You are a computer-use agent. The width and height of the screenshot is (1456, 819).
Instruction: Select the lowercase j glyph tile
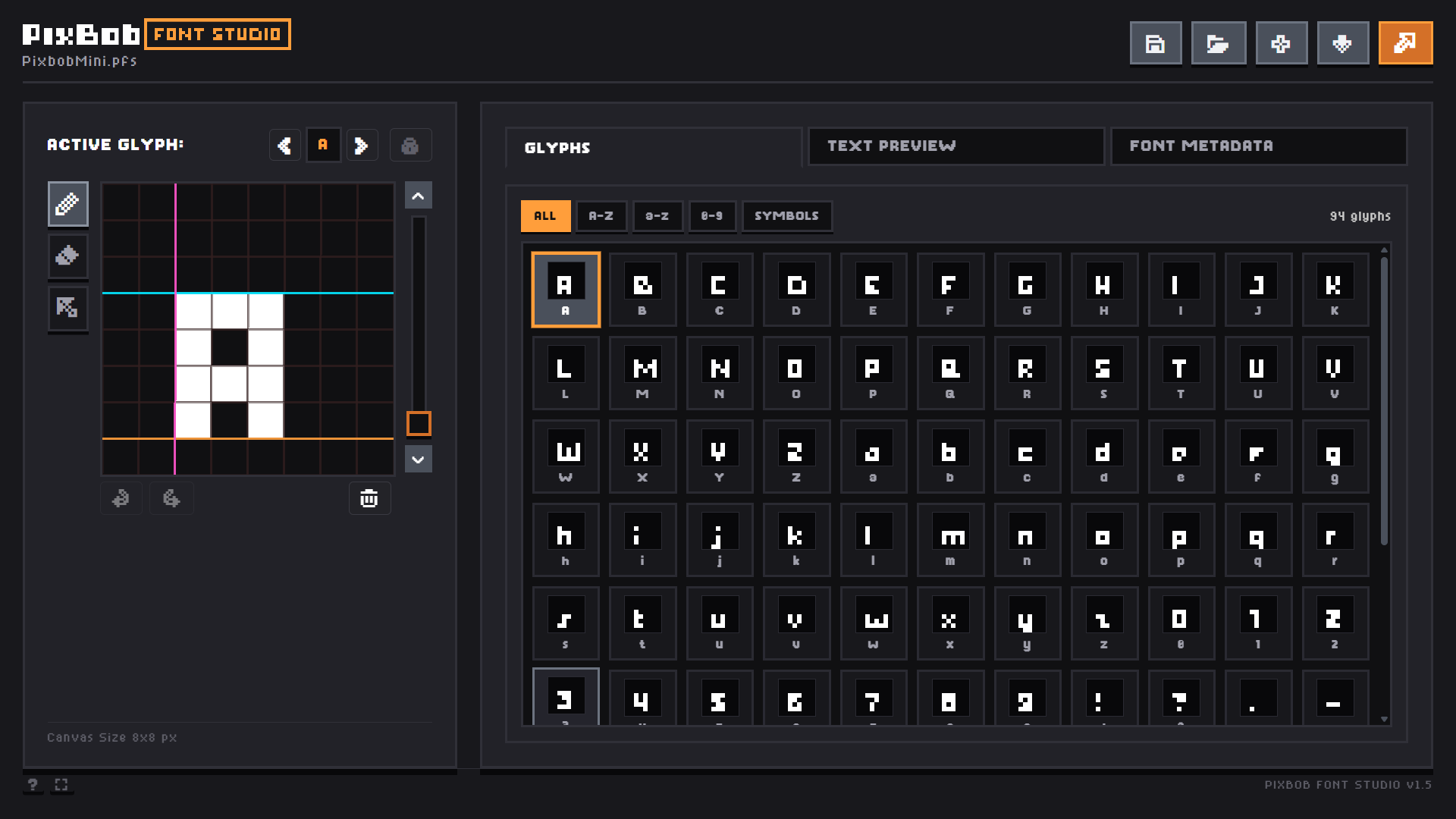point(720,540)
